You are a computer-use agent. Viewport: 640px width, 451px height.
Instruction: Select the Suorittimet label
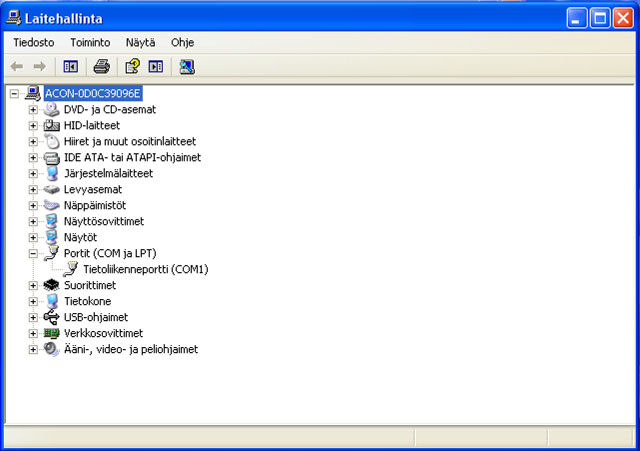(90, 285)
